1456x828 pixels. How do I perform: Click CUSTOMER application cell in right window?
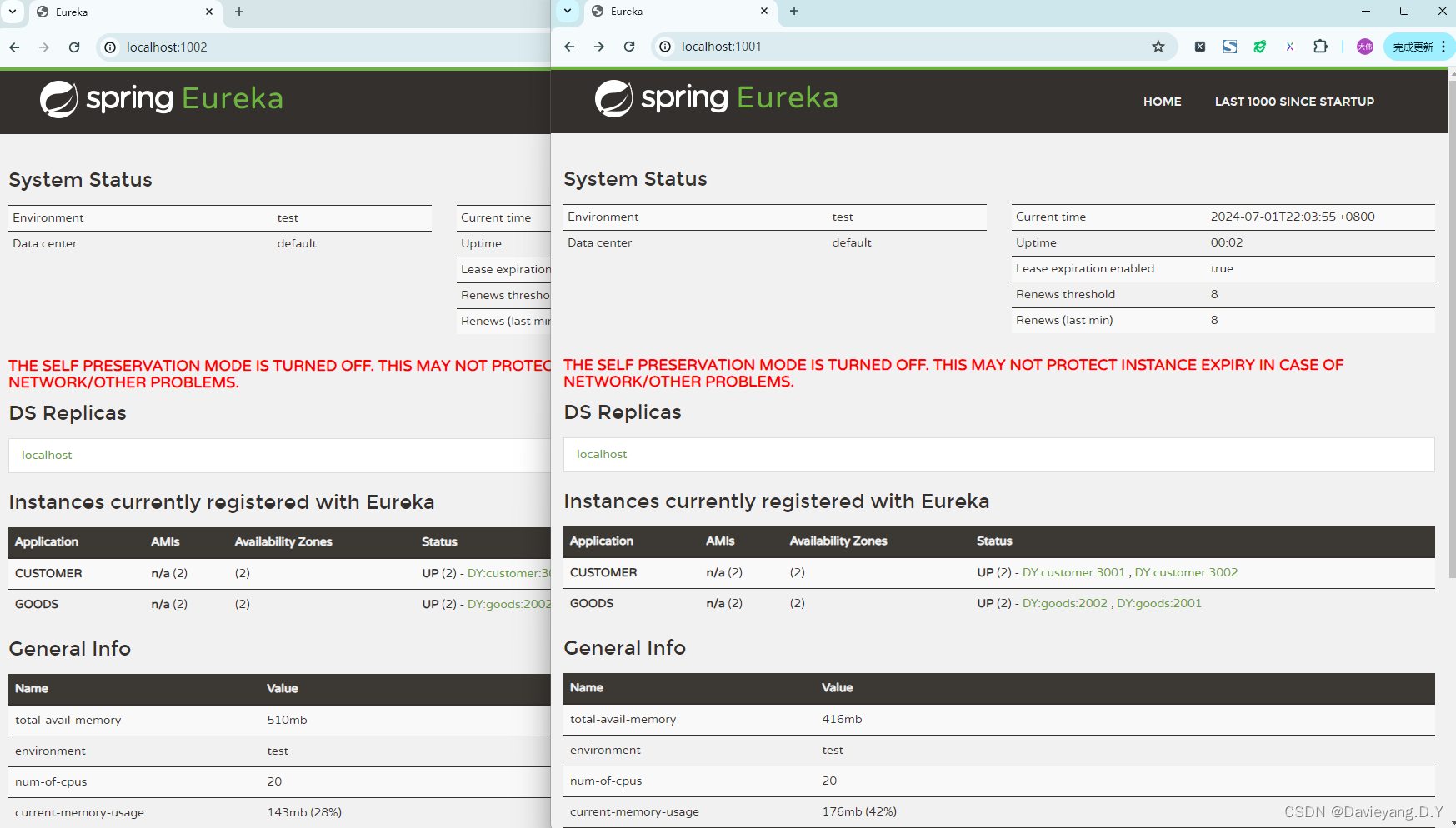[x=603, y=572]
